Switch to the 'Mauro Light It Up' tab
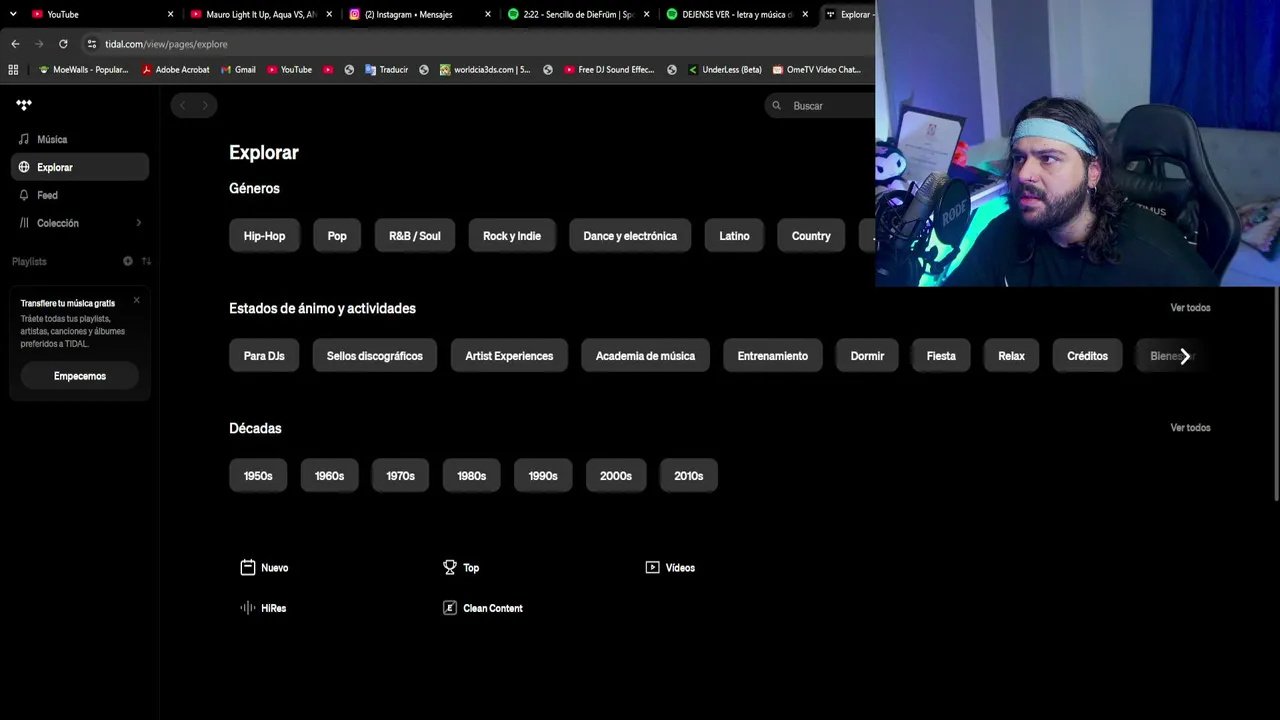 click(x=260, y=14)
